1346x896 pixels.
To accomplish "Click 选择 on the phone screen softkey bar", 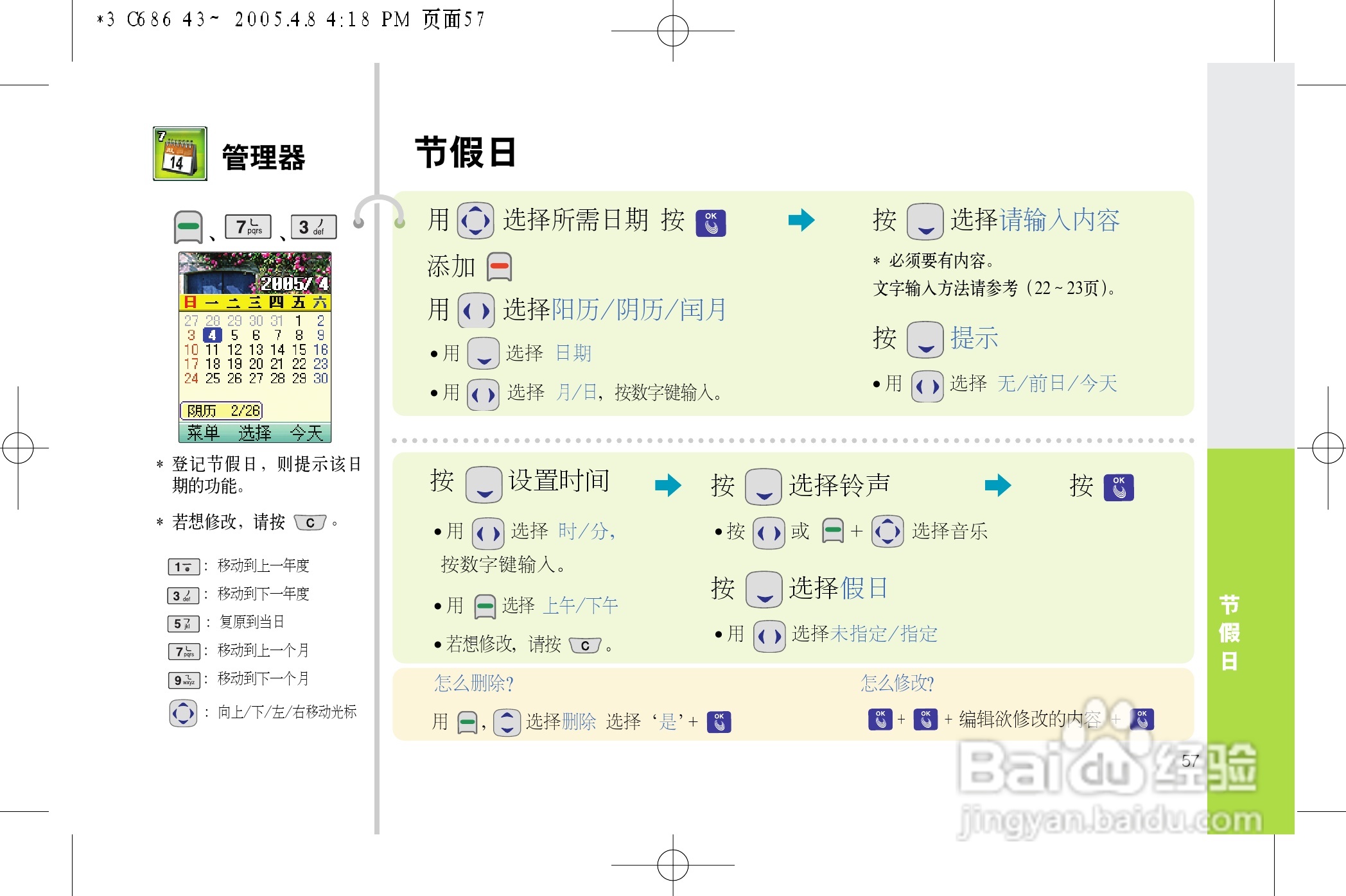I will (255, 433).
